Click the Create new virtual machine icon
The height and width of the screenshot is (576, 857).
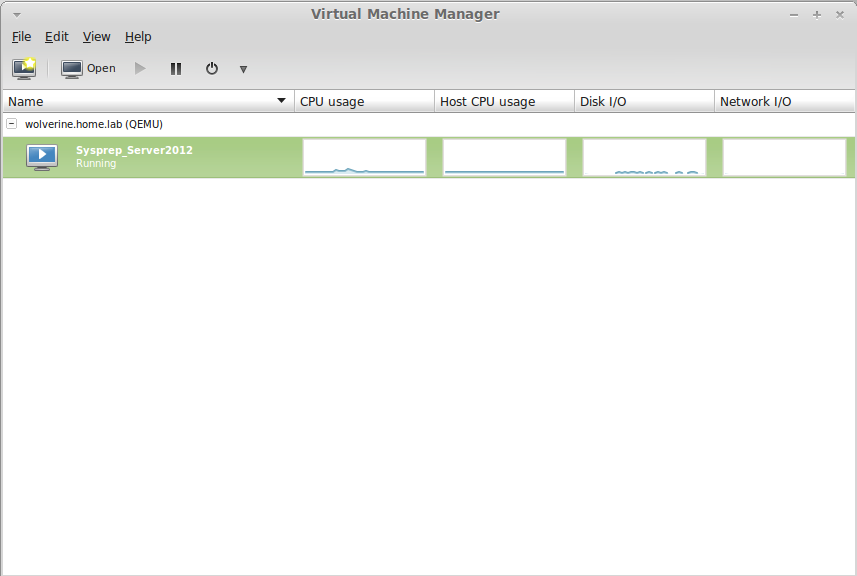tap(24, 69)
